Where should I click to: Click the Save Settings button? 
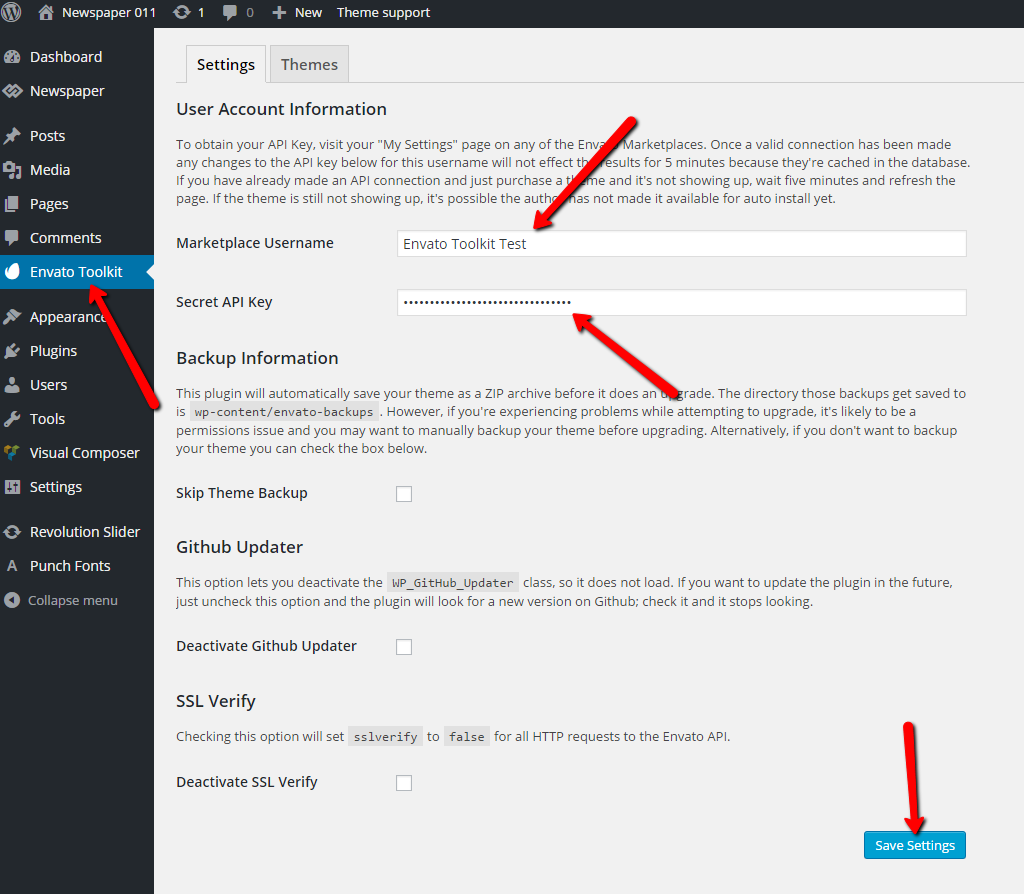click(914, 845)
